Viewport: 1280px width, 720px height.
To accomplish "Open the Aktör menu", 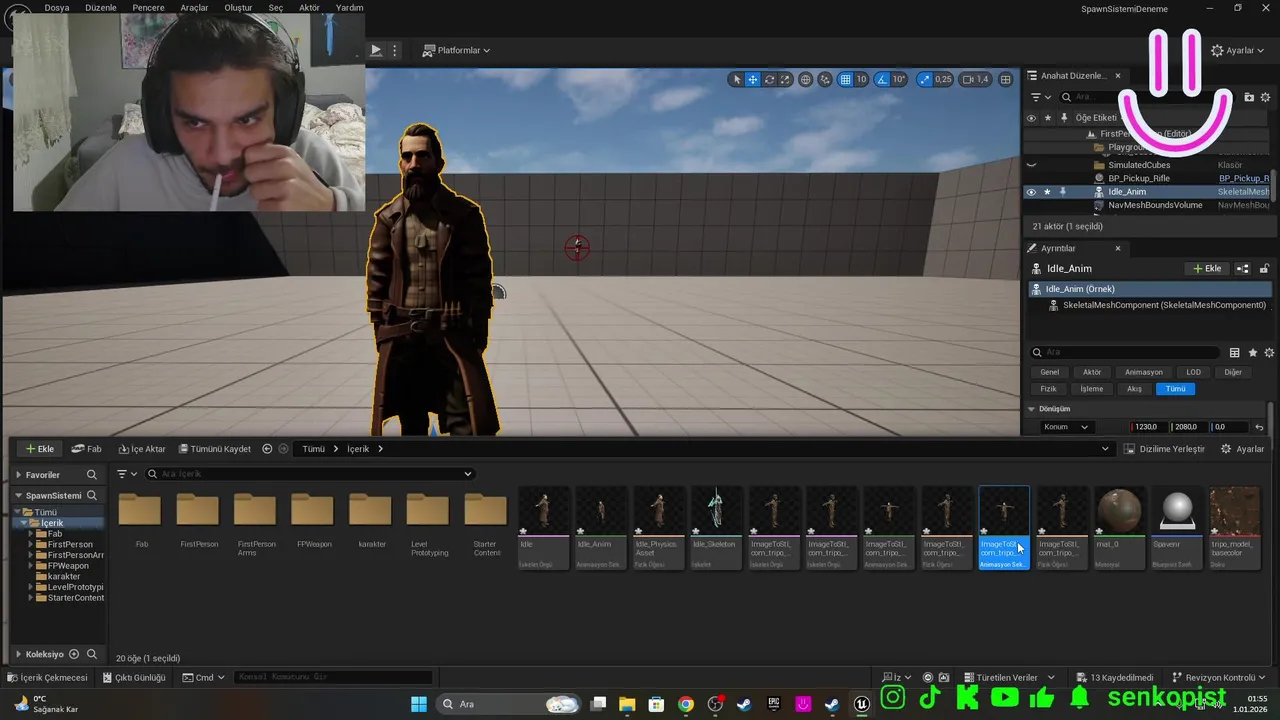I will point(309,7).
